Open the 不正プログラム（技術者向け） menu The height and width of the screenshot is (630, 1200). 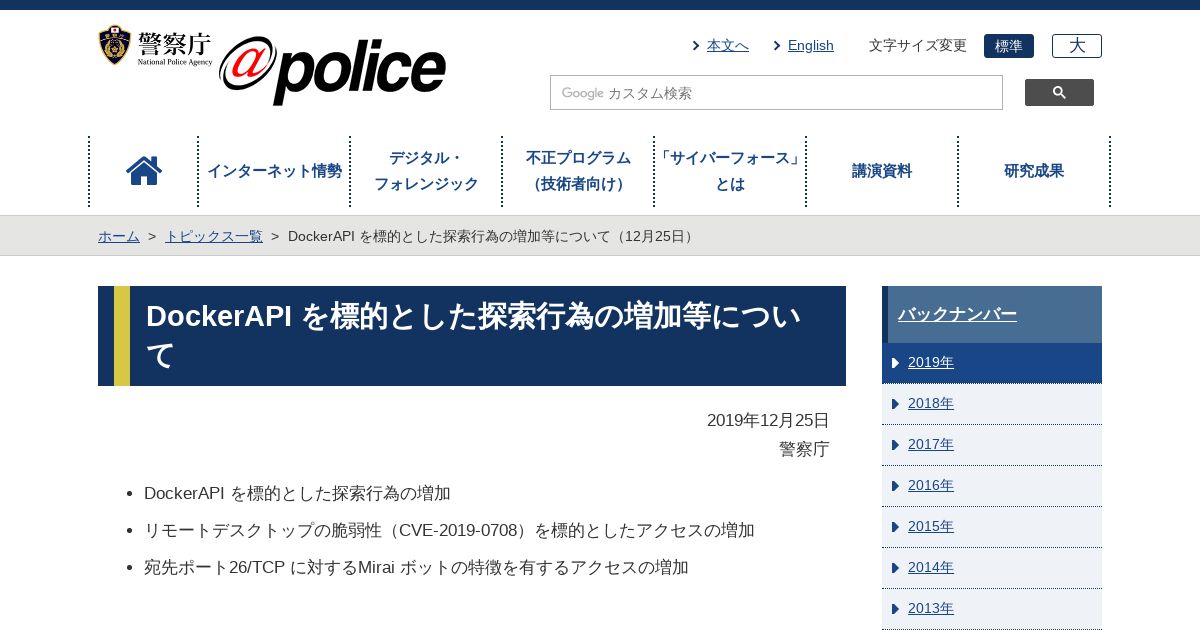[578, 171]
